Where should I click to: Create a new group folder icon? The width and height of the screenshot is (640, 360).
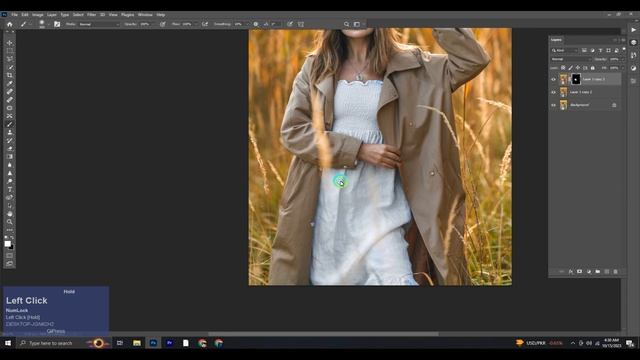[x=598, y=271]
